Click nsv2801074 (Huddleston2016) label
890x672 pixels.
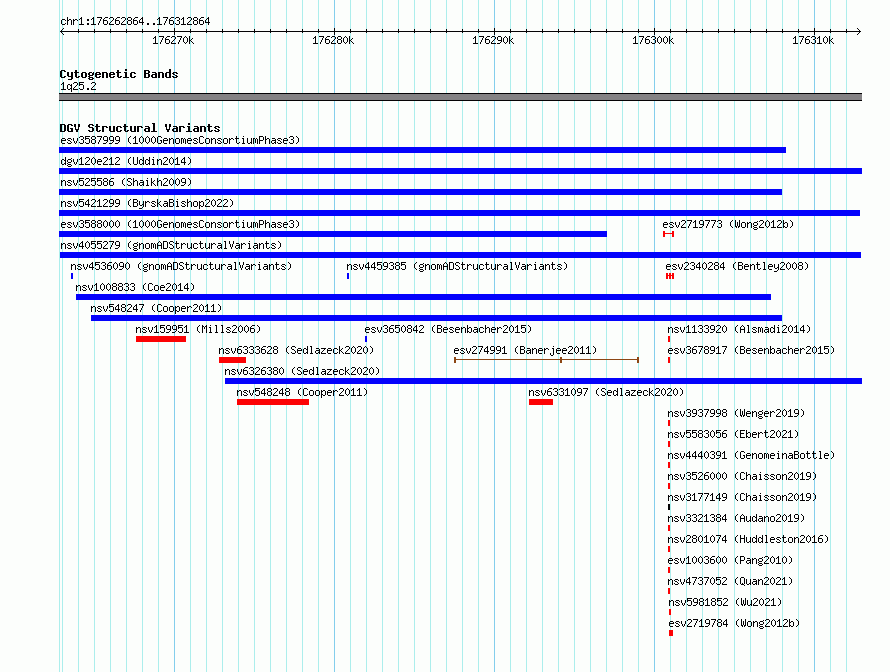748,539
